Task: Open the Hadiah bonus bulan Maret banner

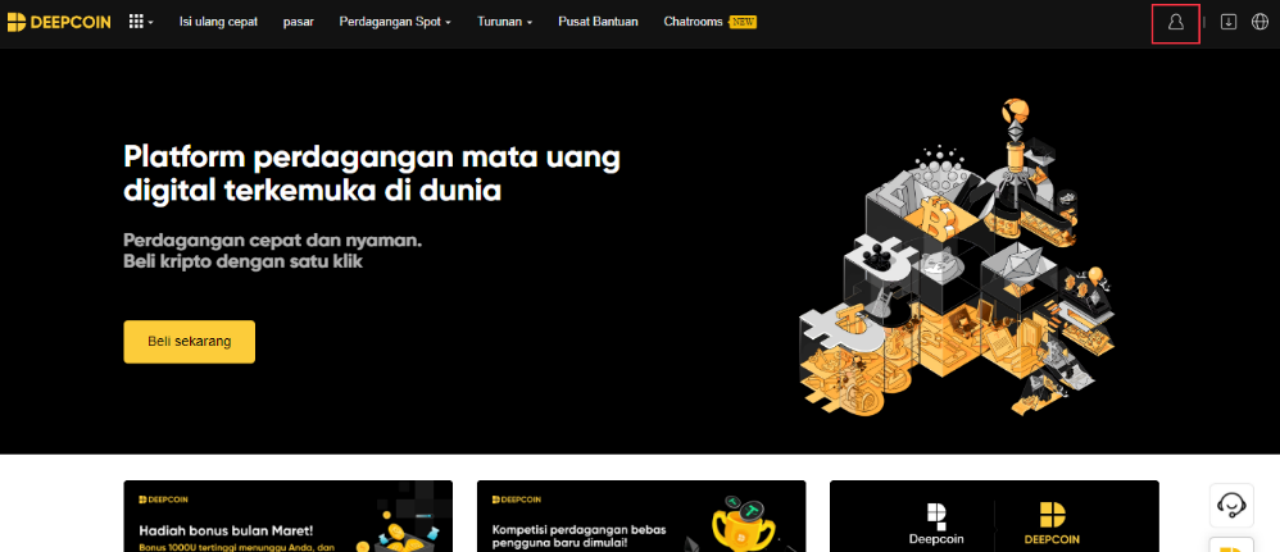Action: [288, 516]
